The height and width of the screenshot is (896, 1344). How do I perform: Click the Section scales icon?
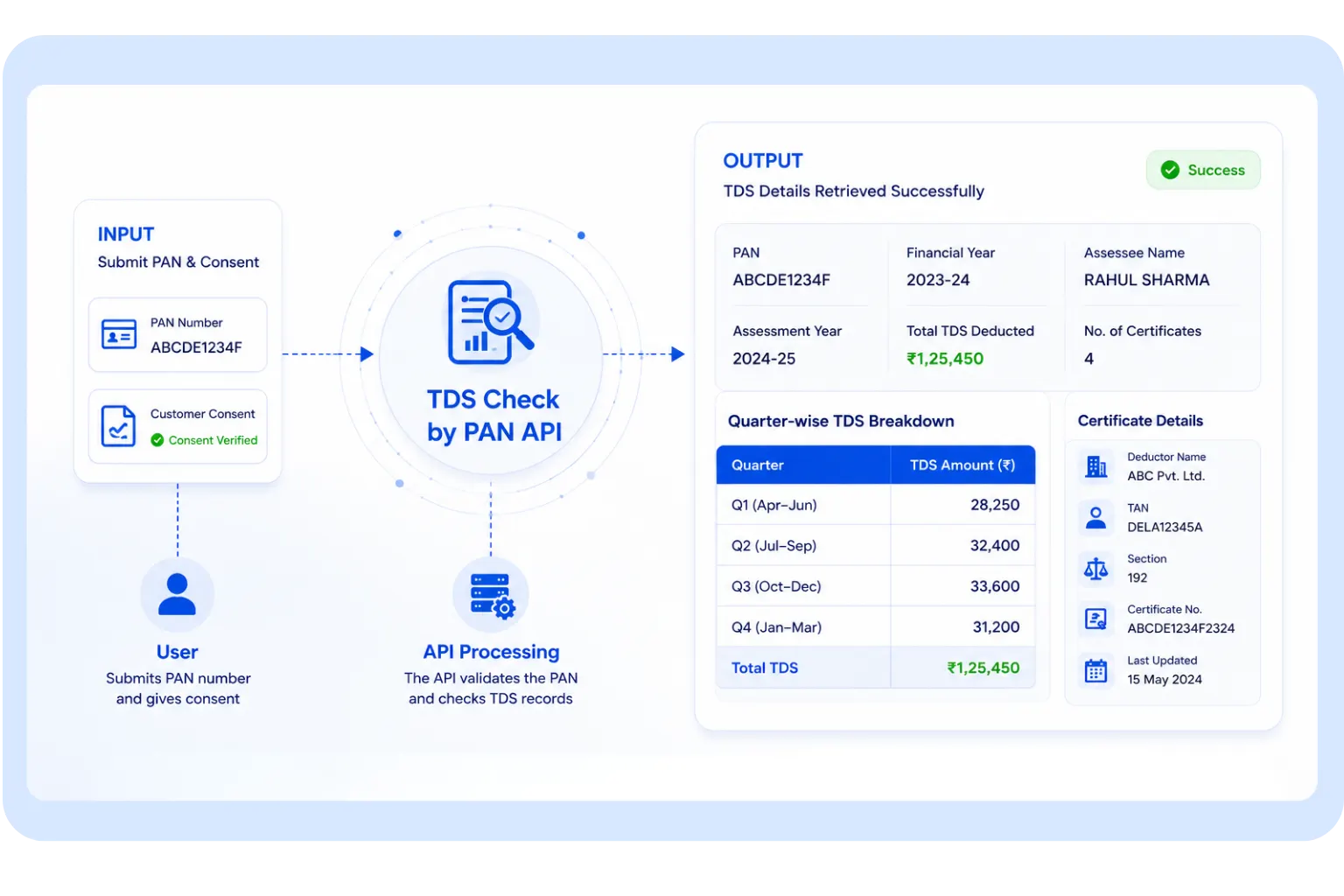pos(1095,569)
